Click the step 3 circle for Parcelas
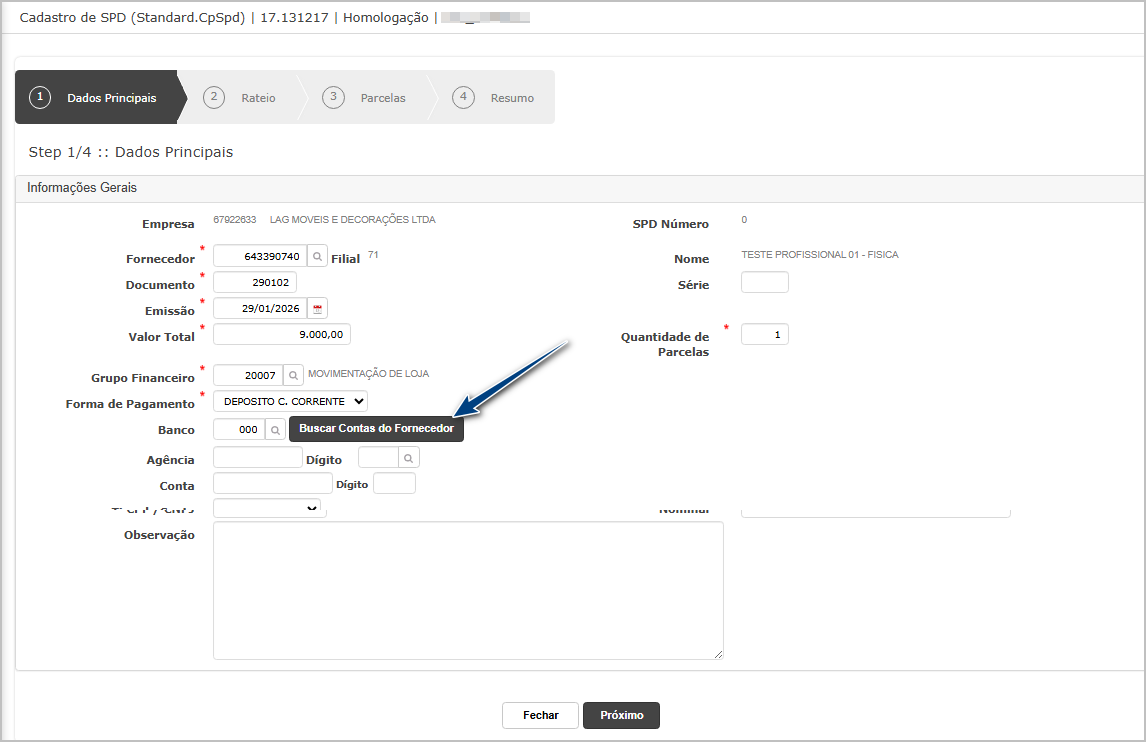The image size is (1146, 742). click(333, 97)
